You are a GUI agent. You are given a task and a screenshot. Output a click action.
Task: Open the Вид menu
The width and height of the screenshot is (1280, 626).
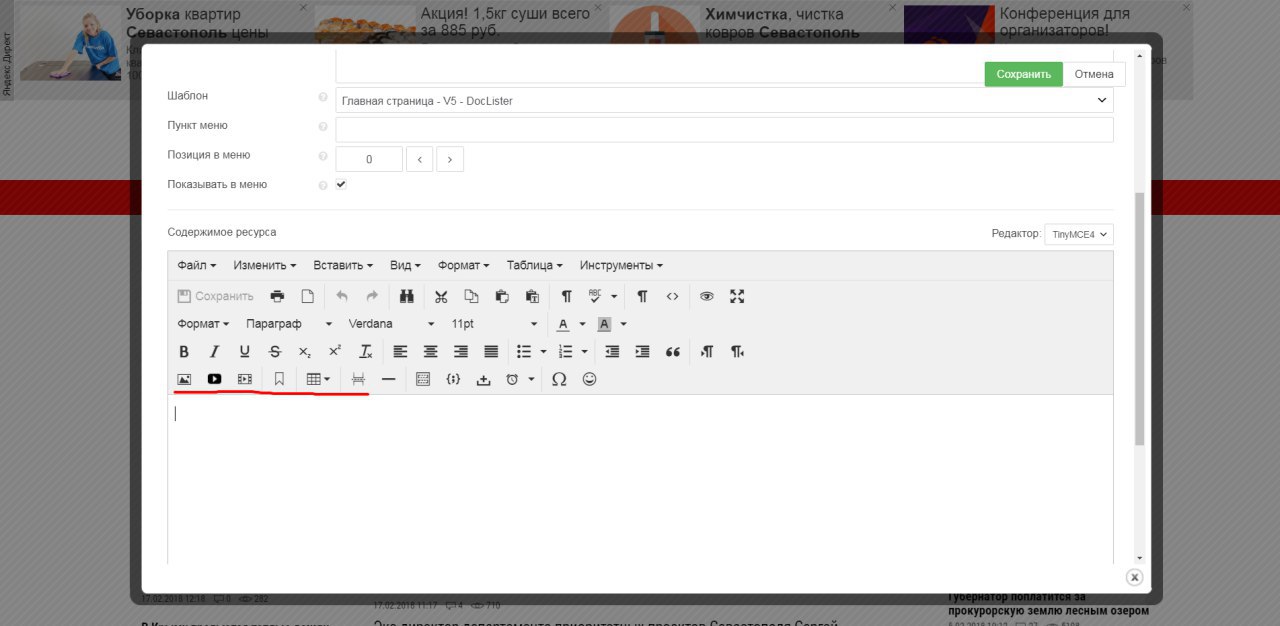pos(405,265)
